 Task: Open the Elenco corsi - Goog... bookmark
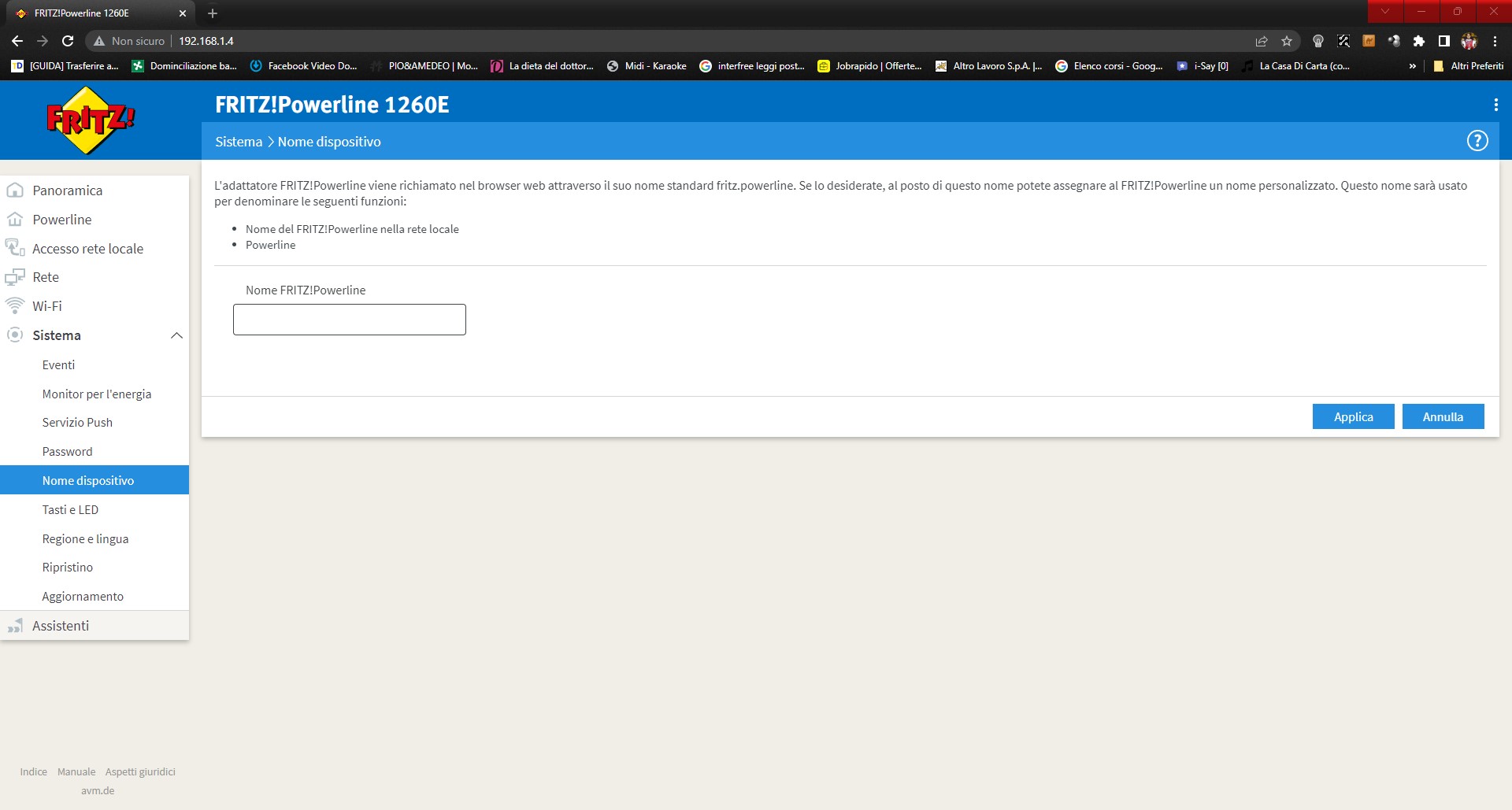1110,66
